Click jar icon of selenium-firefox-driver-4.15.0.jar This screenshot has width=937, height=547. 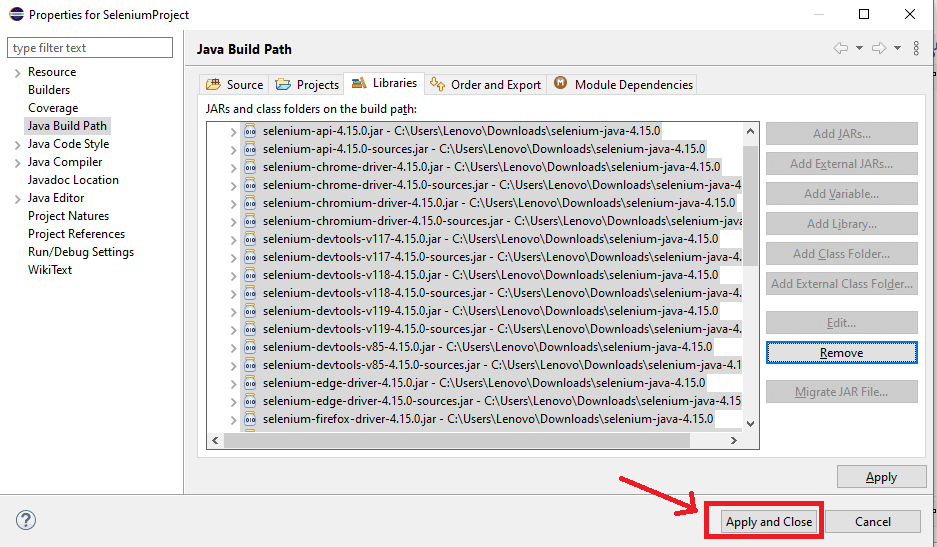250,418
